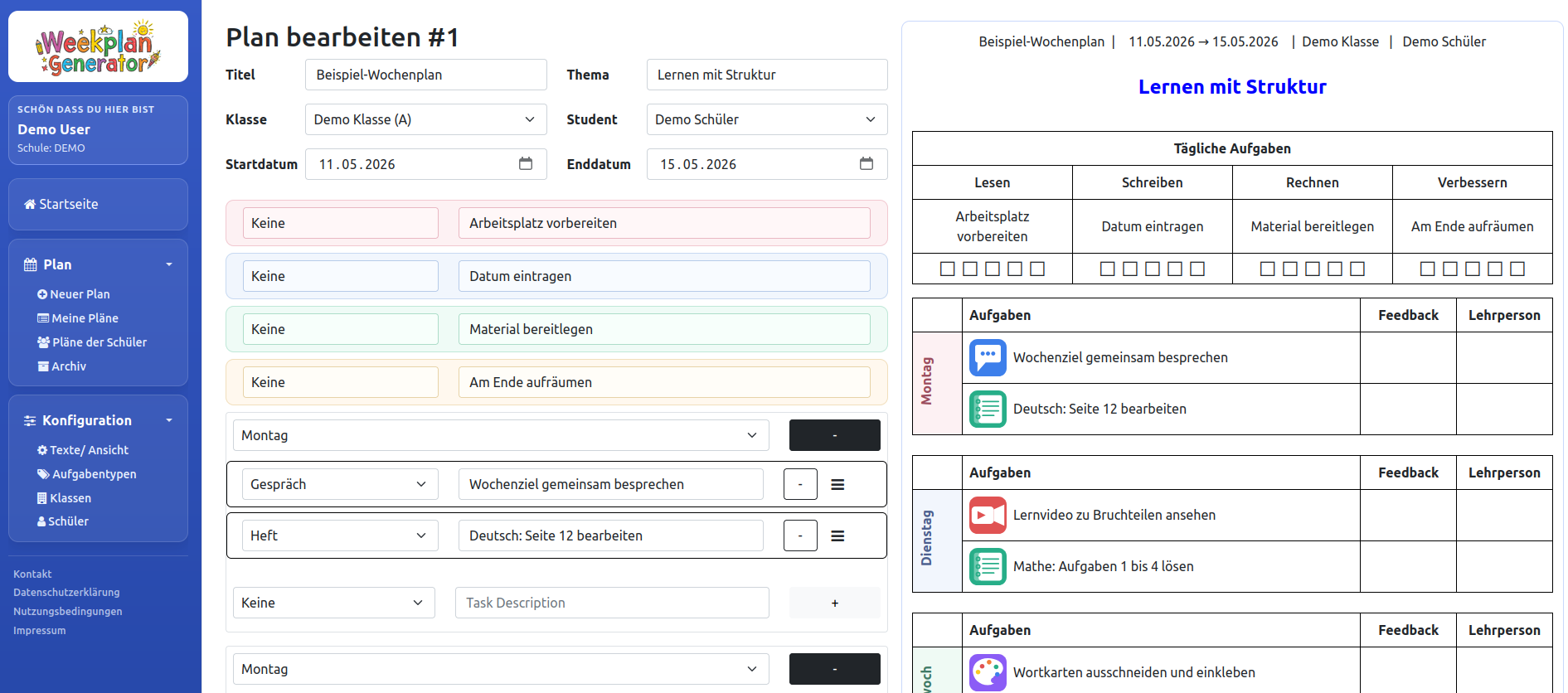The height and width of the screenshot is (693, 1568).
Task: Edit the Material bereitlegen daily task field
Action: 664,329
